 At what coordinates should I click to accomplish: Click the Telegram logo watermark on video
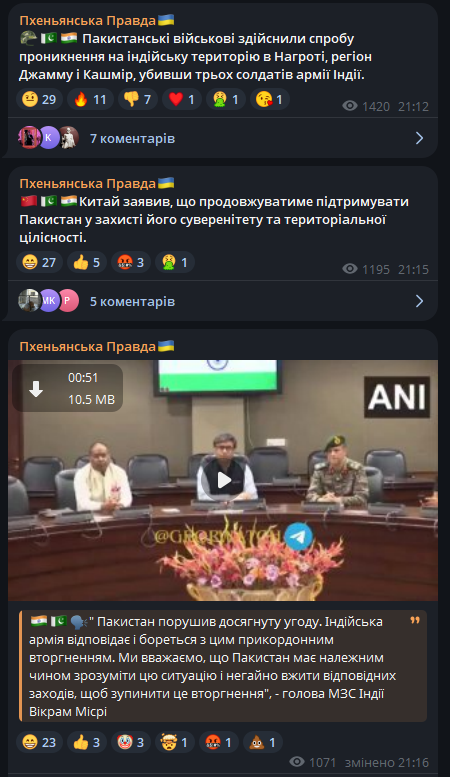click(x=299, y=537)
